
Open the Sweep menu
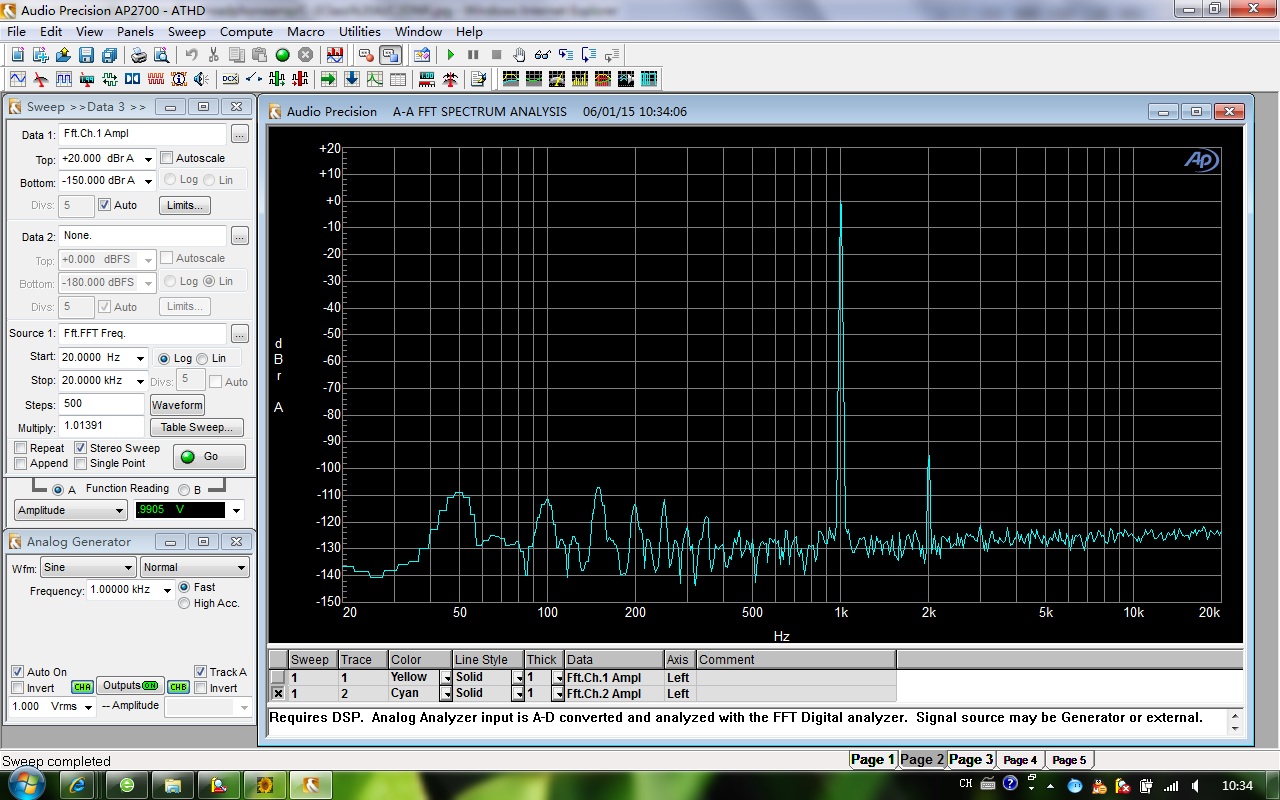point(186,32)
